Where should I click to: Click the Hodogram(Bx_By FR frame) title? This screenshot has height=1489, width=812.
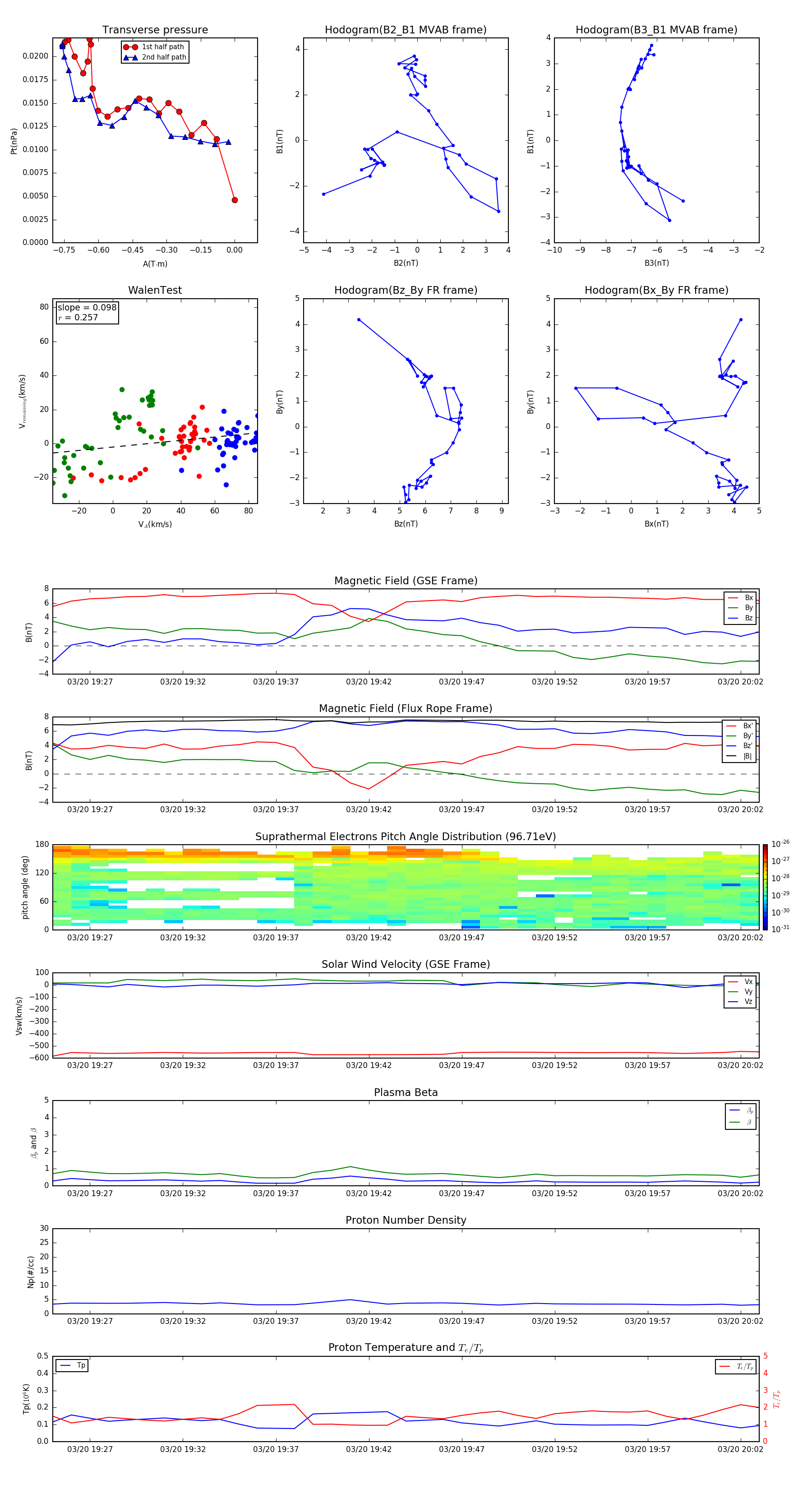(656, 290)
